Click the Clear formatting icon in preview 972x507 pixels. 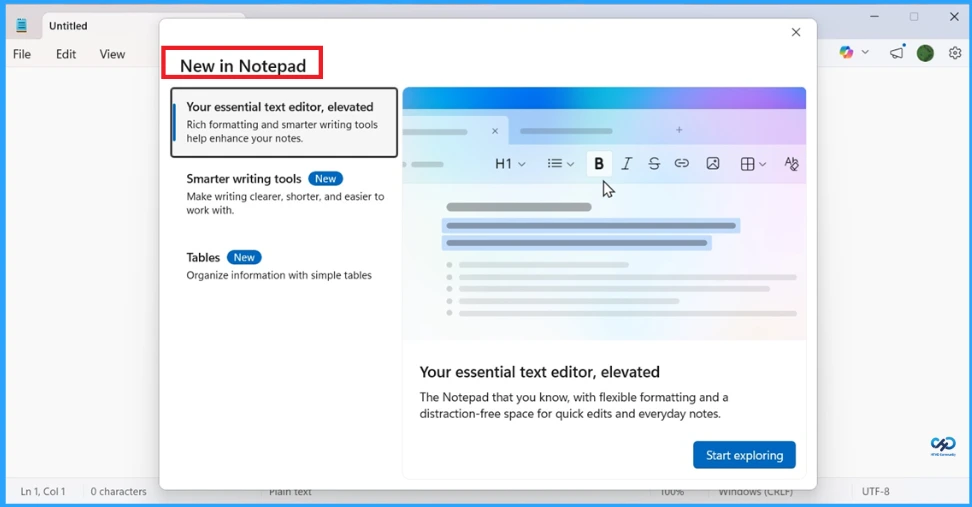pyautogui.click(x=791, y=164)
